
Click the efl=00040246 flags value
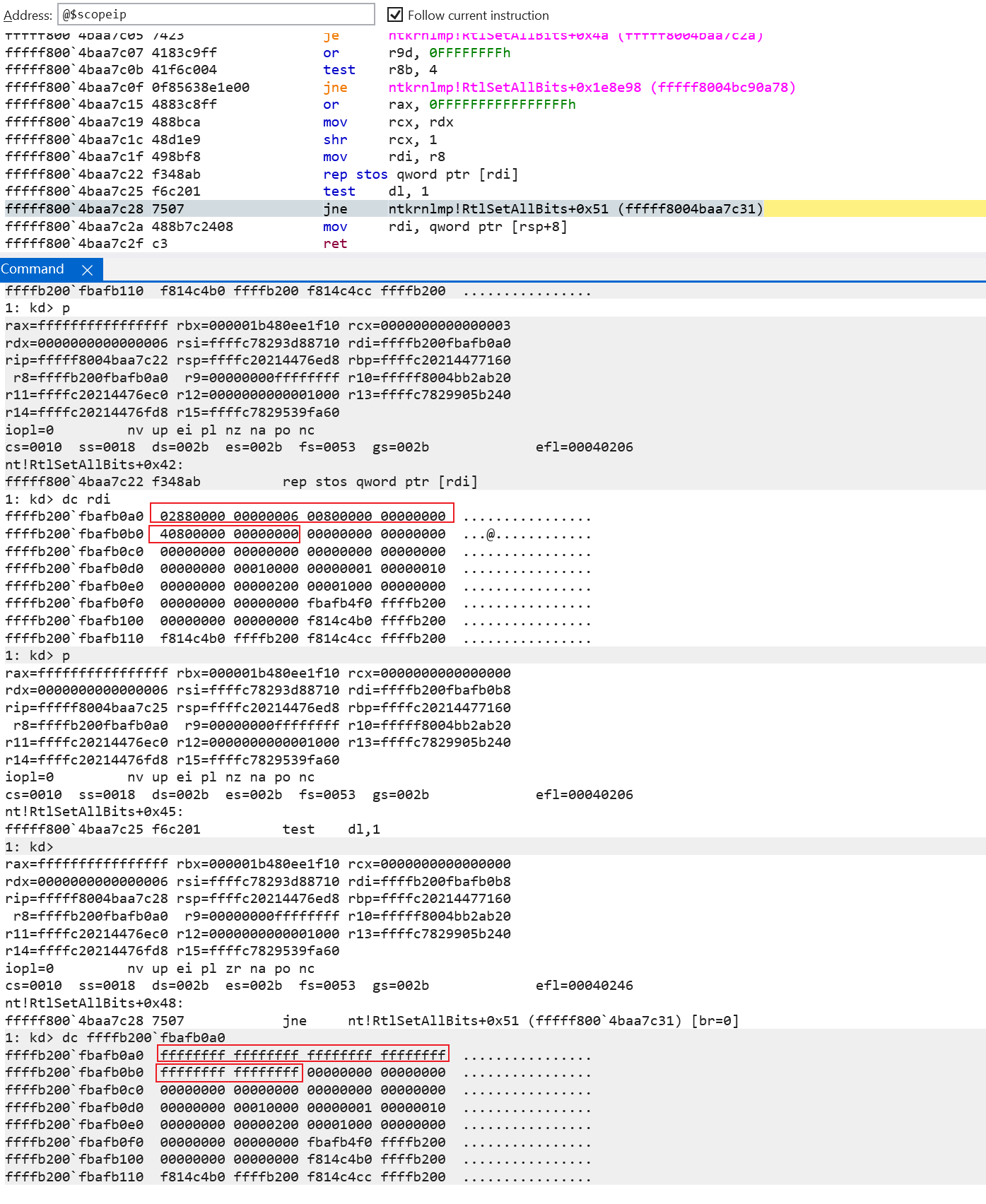(x=584, y=986)
